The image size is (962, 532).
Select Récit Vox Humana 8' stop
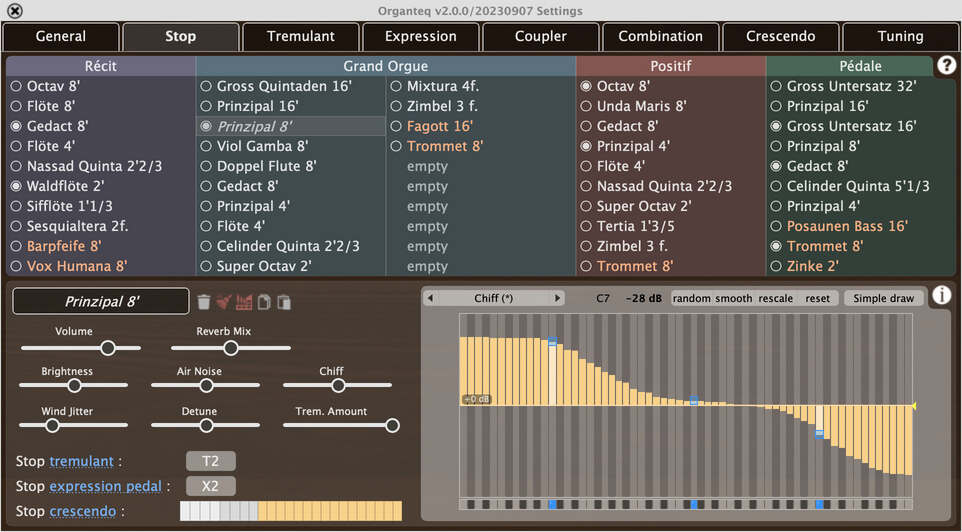click(x=101, y=266)
